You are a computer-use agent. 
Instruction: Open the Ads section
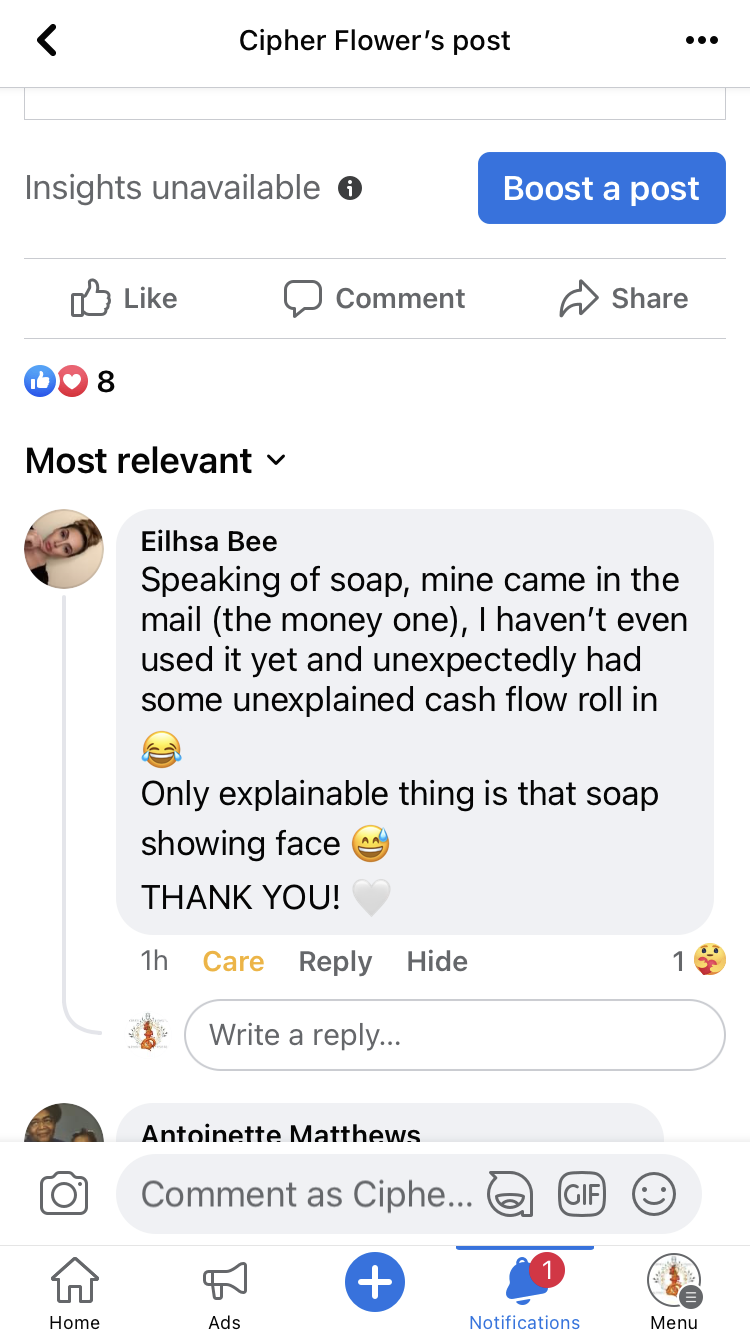point(224,1292)
